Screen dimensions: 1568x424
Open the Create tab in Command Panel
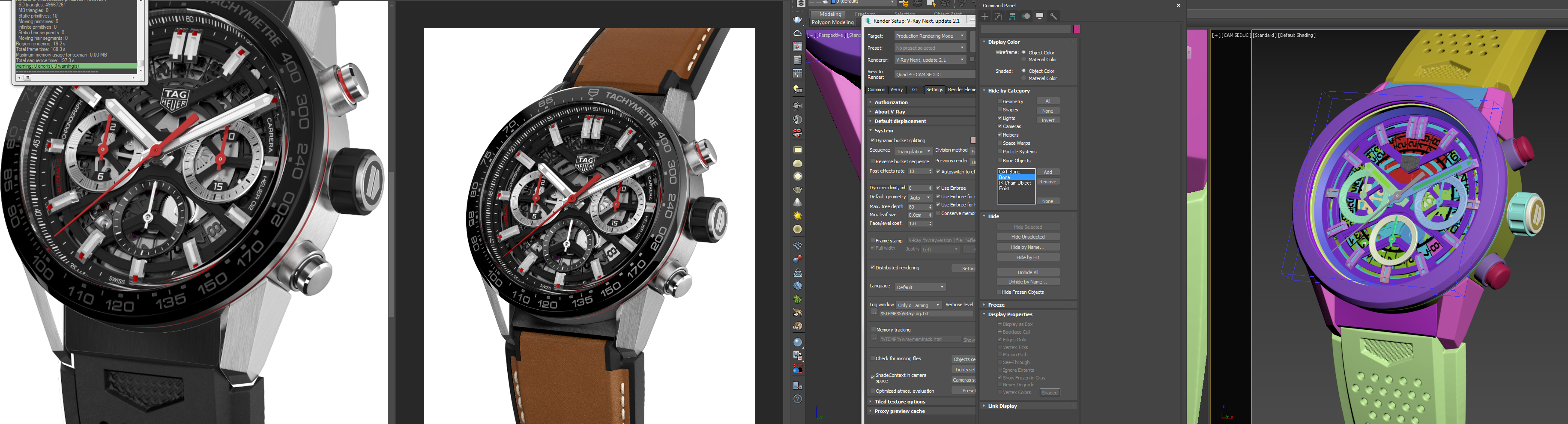click(985, 16)
